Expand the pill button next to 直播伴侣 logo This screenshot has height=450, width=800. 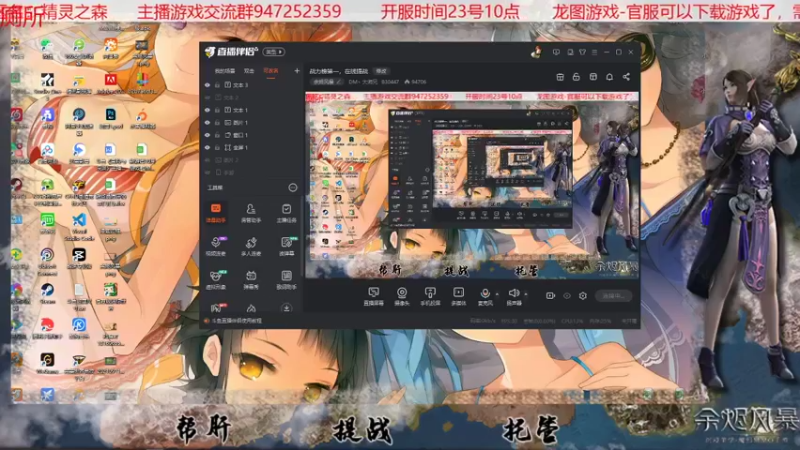click(273, 52)
